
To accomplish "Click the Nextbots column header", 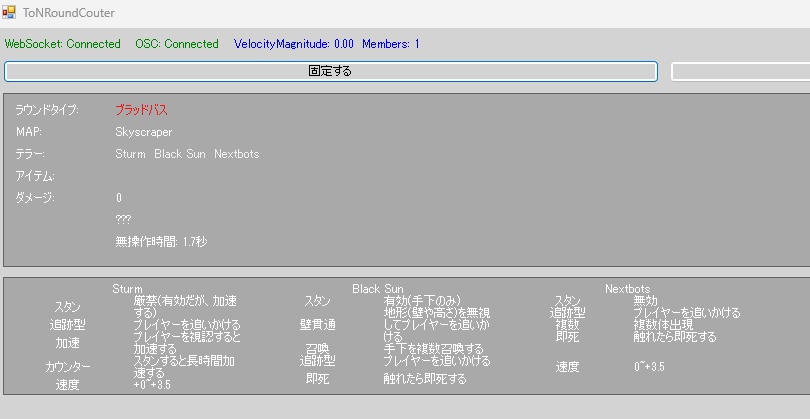I will (x=627, y=289).
